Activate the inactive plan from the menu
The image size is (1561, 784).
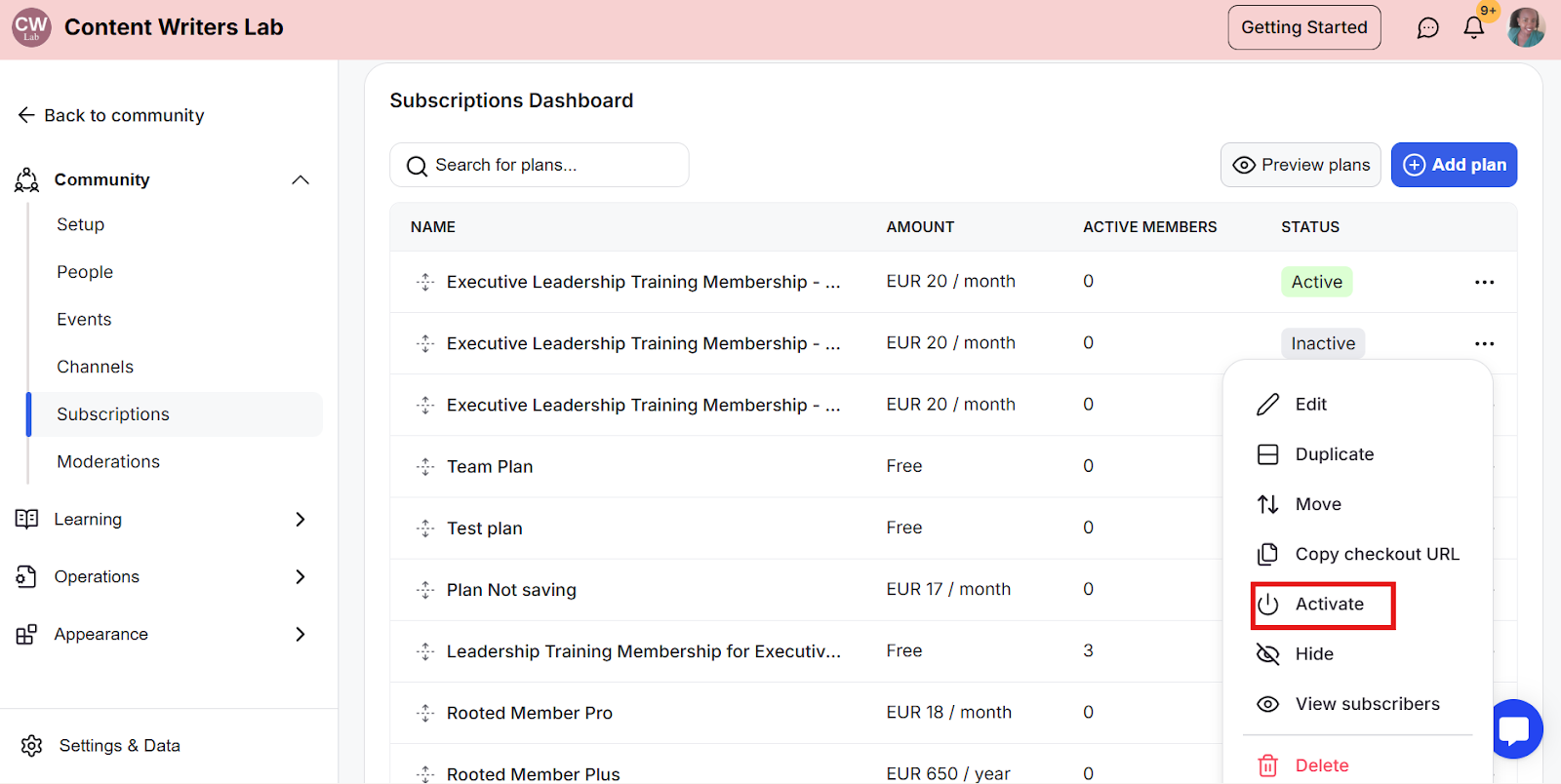click(x=1328, y=605)
